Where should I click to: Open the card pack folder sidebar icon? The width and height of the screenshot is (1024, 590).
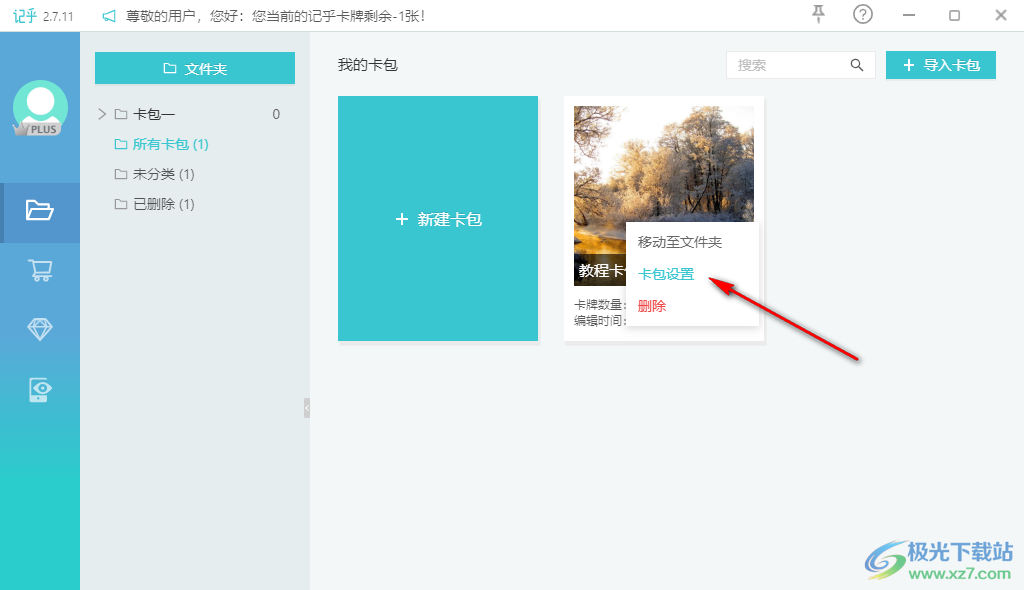(x=39, y=210)
